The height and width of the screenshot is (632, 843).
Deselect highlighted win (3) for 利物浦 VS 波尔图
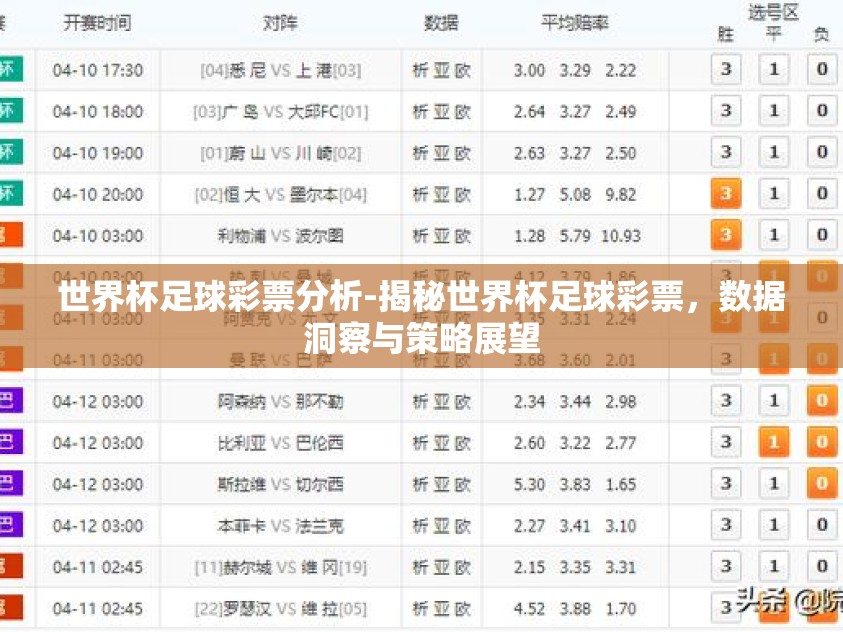[726, 235]
